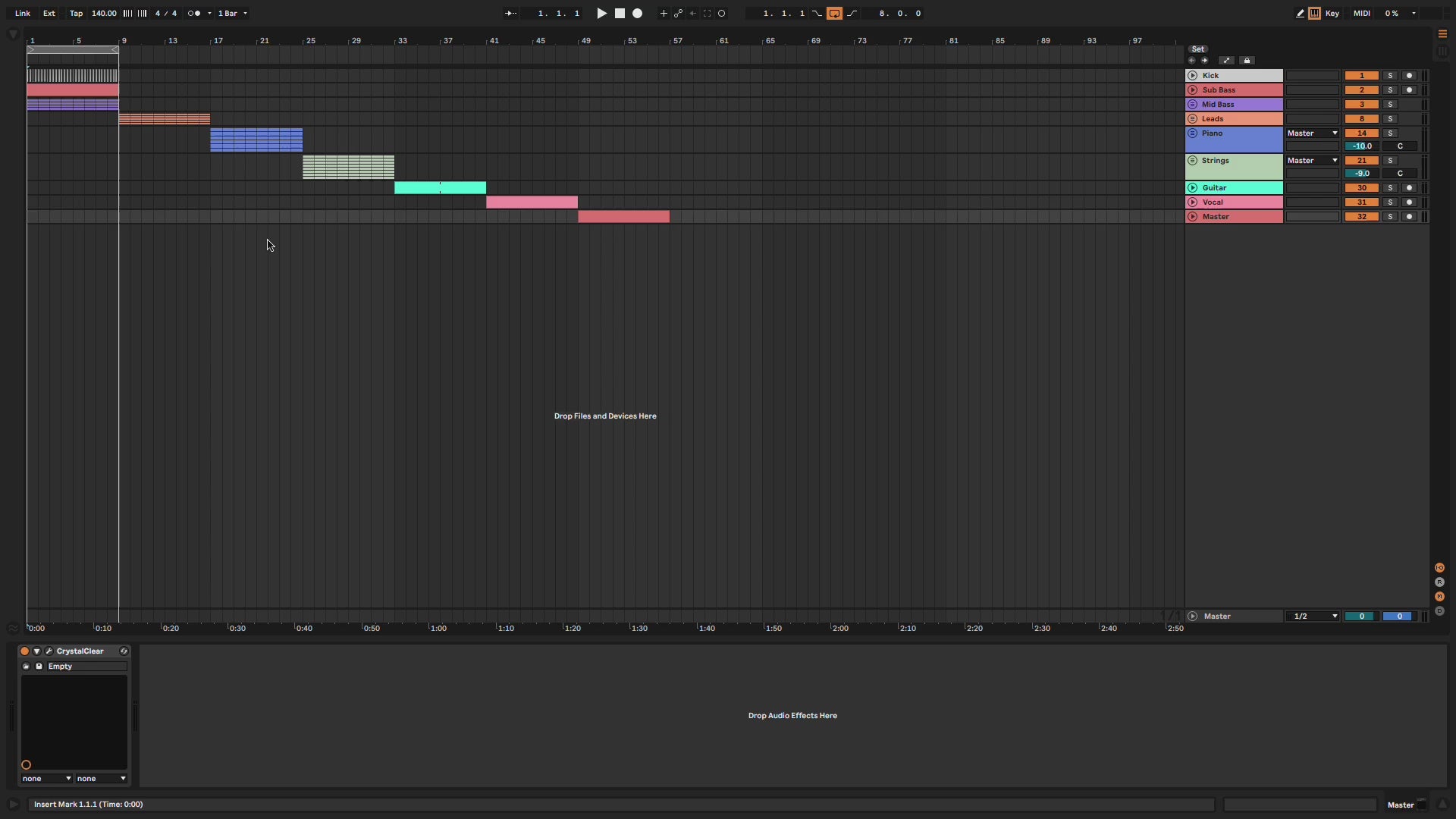
Task: Open master output 1/2 dropdown
Action: click(1313, 617)
